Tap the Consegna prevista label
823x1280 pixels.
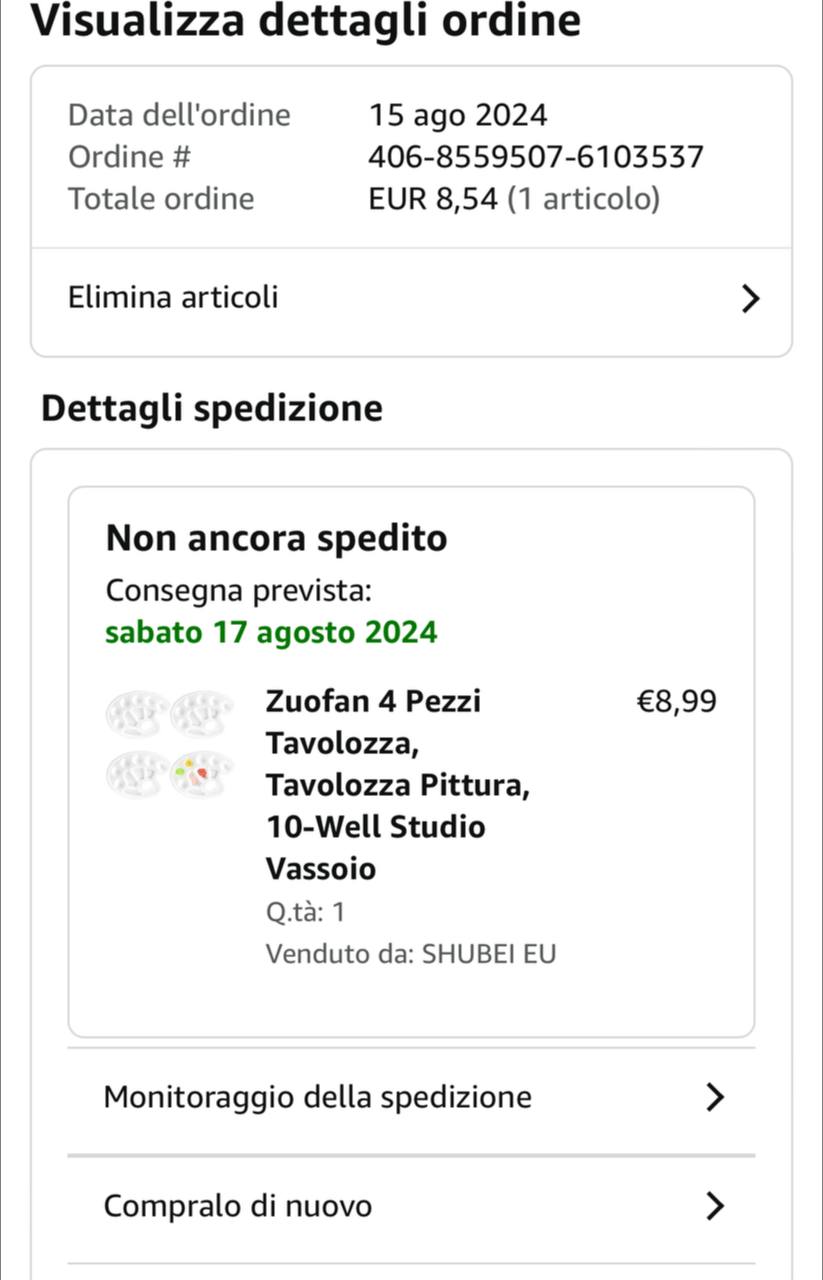pyautogui.click(x=239, y=591)
